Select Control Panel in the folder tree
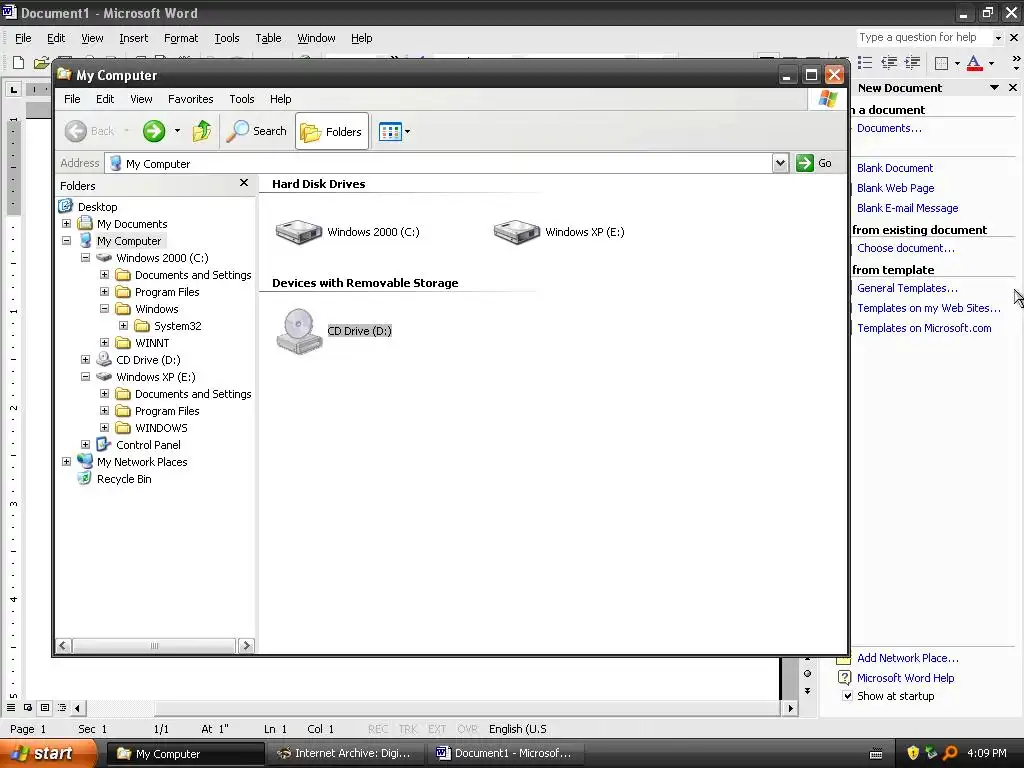Viewport: 1024px width, 768px height. click(148, 445)
